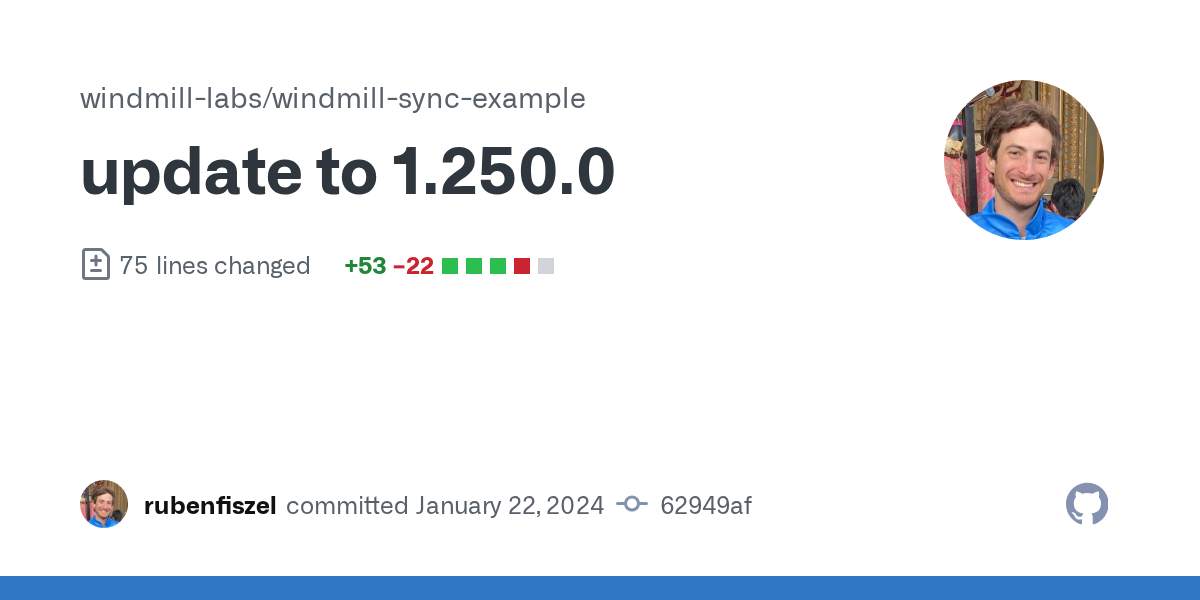Click the middle green diff square

[474, 266]
